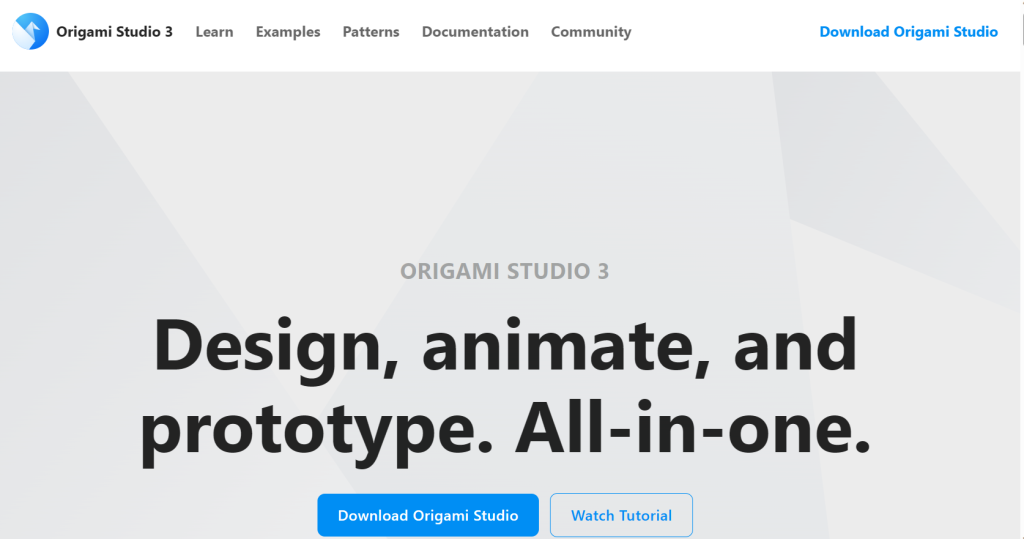Click the Watch Tutorial button
The image size is (1024, 539).
click(621, 515)
